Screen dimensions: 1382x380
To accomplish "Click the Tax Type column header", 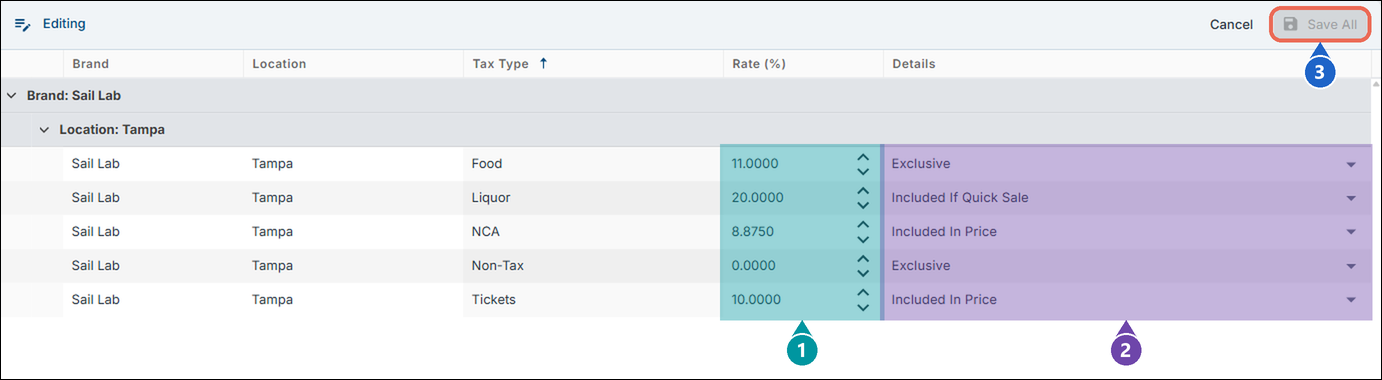I will click(501, 64).
